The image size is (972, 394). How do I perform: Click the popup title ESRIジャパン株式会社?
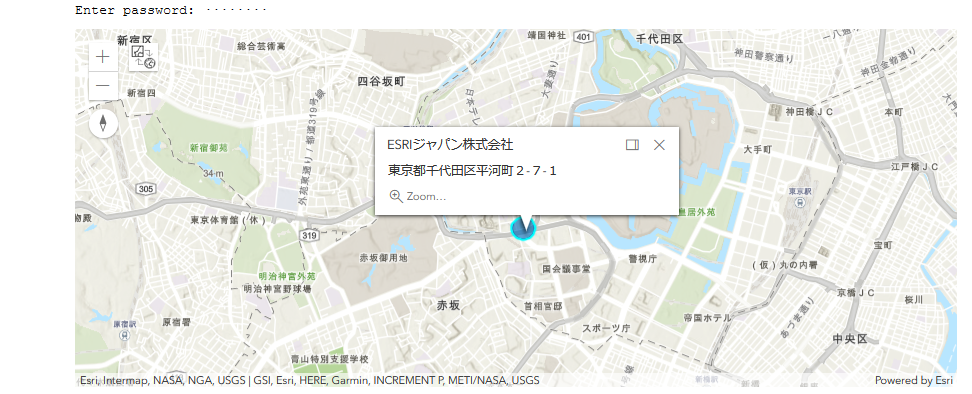450,145
